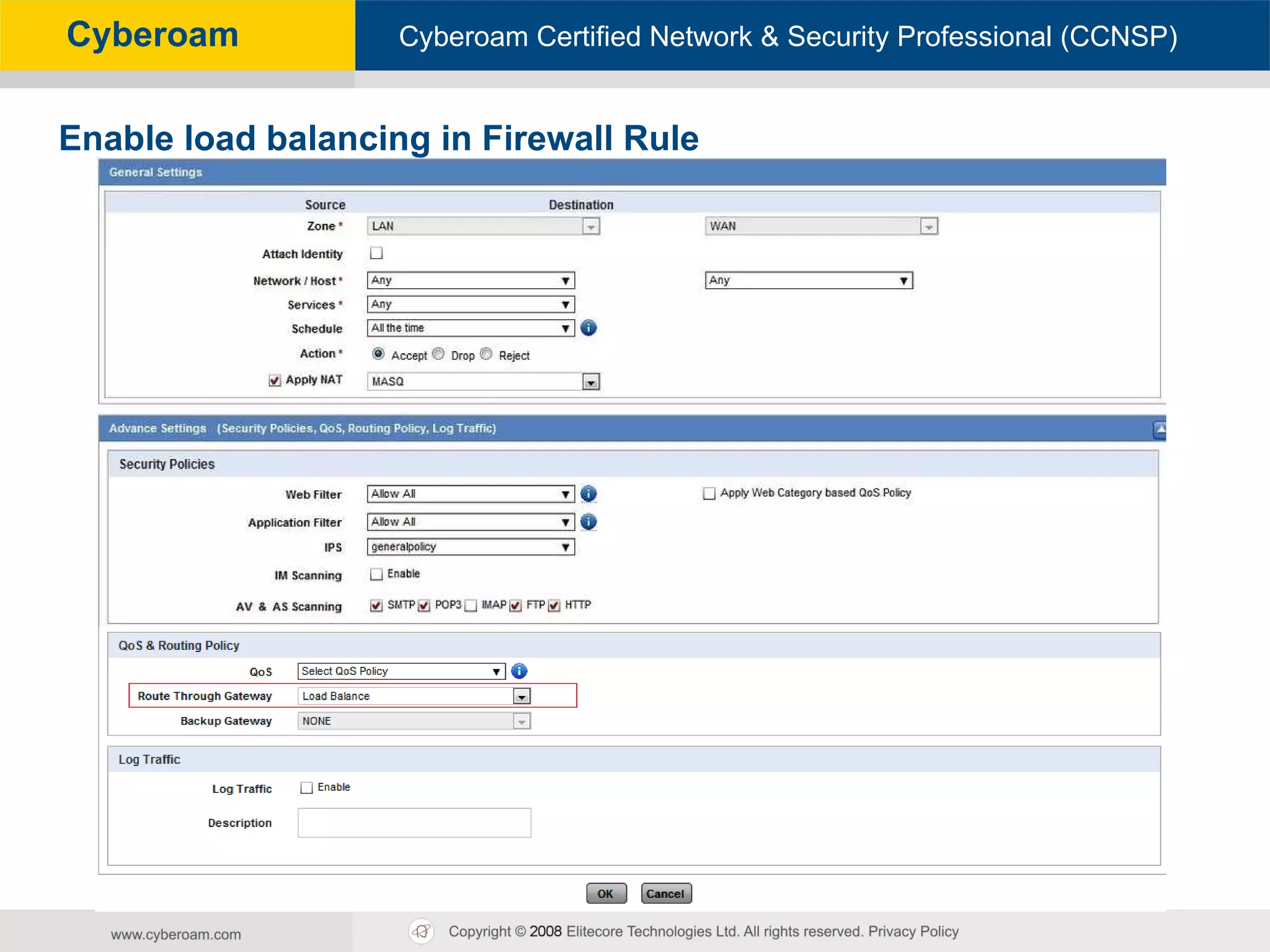1270x952 pixels.
Task: Click the AV & AS Scanning label
Action: pyautogui.click(x=288, y=606)
